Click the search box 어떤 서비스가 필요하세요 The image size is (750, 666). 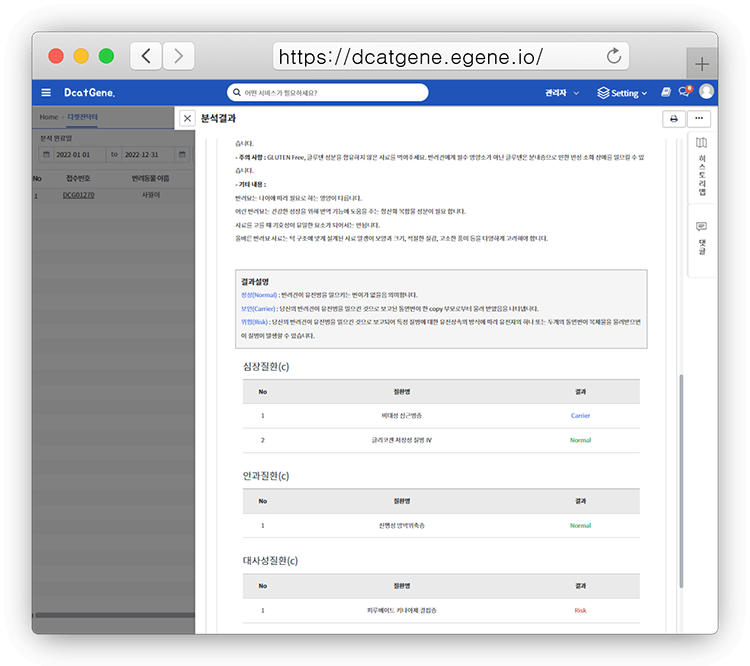[x=328, y=93]
